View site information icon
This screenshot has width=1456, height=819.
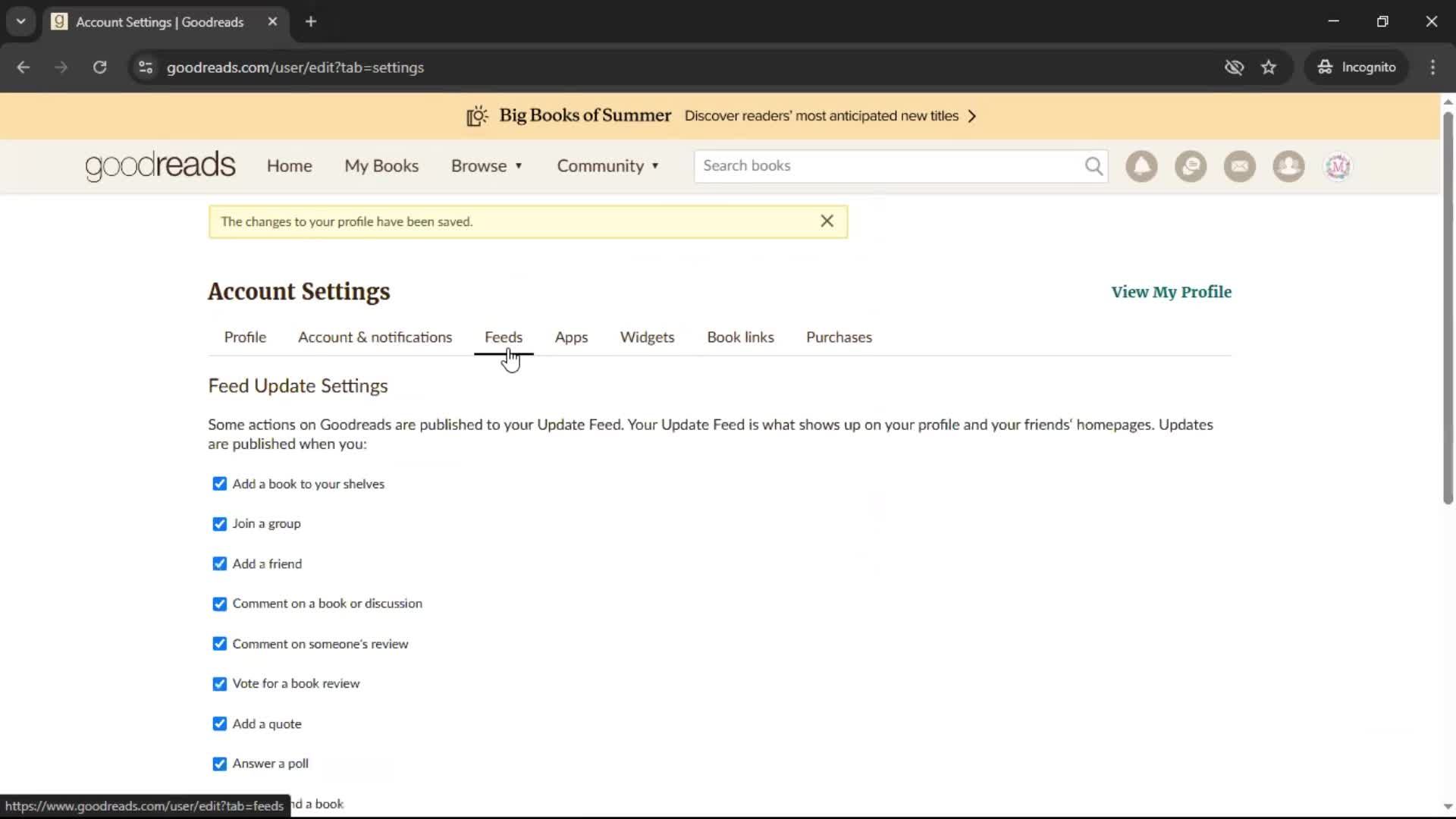click(x=146, y=67)
